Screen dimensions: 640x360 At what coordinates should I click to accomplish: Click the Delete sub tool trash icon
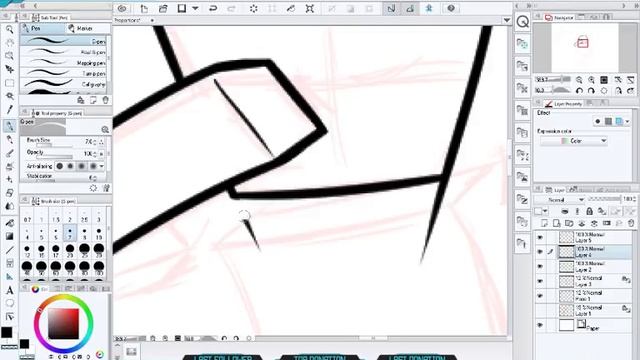coord(106,100)
